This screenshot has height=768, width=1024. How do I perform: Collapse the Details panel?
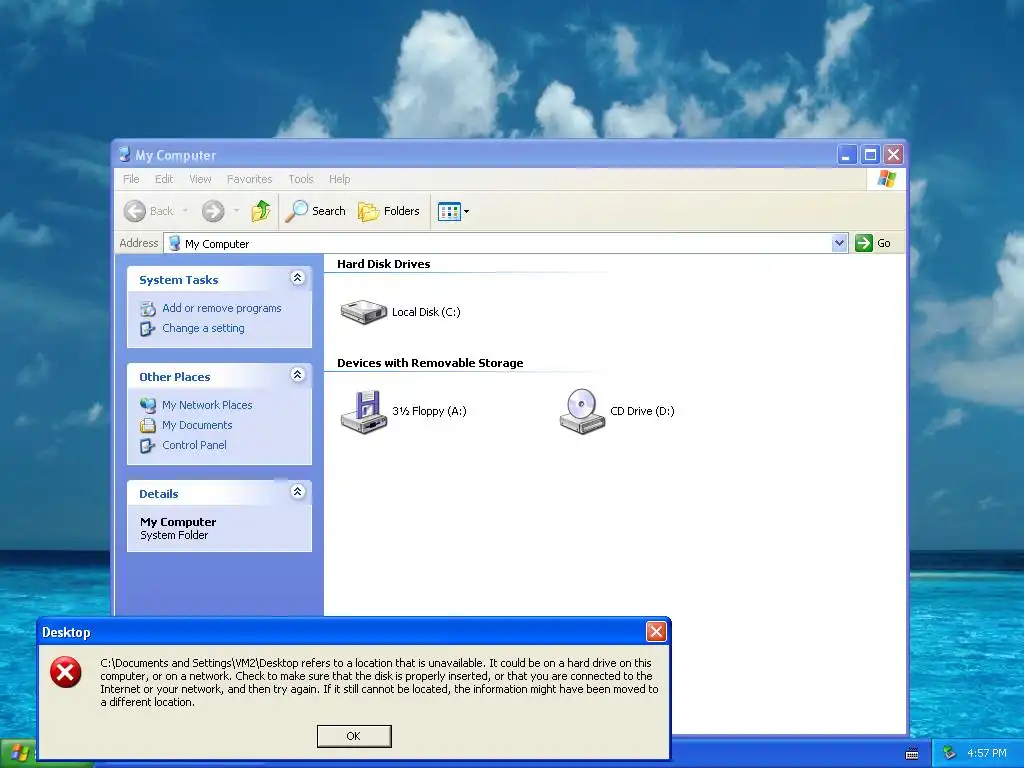297,492
